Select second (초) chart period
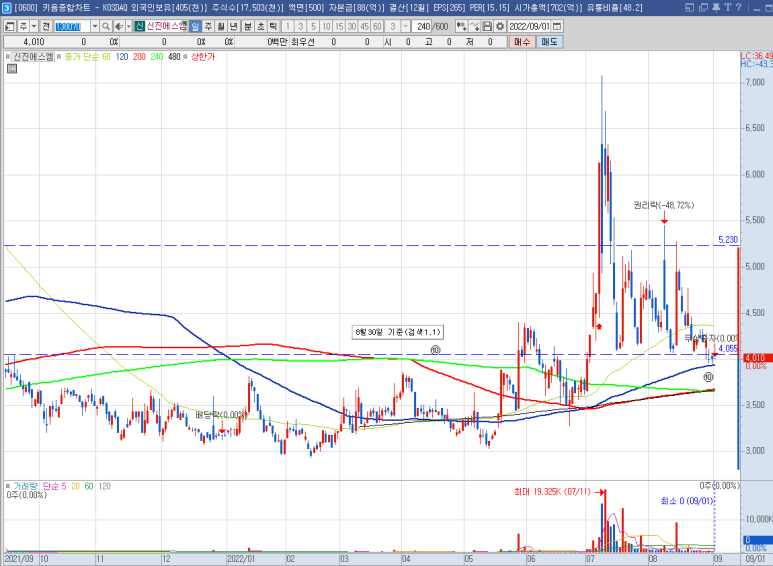 point(261,27)
